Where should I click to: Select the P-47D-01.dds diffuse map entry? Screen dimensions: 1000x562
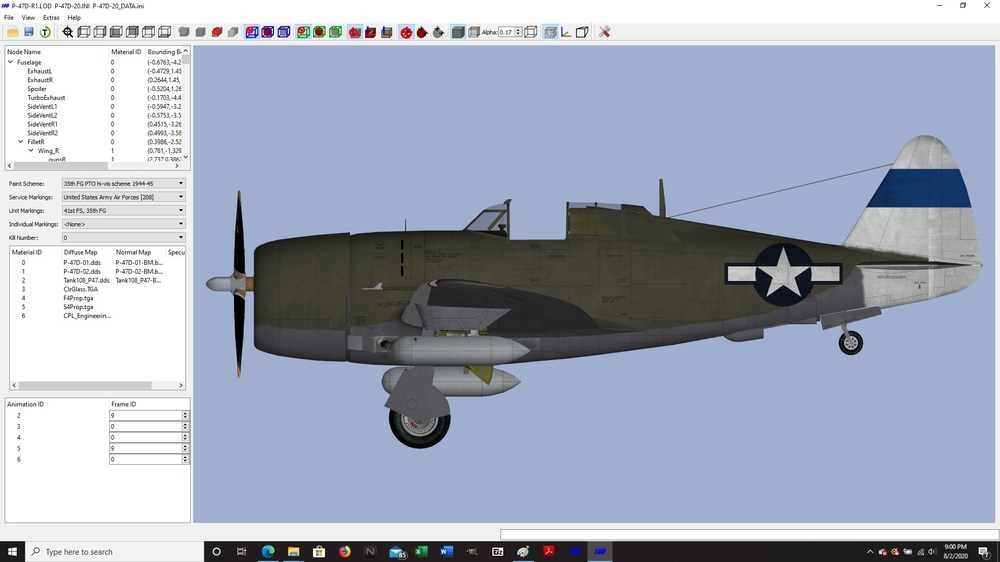(82, 262)
